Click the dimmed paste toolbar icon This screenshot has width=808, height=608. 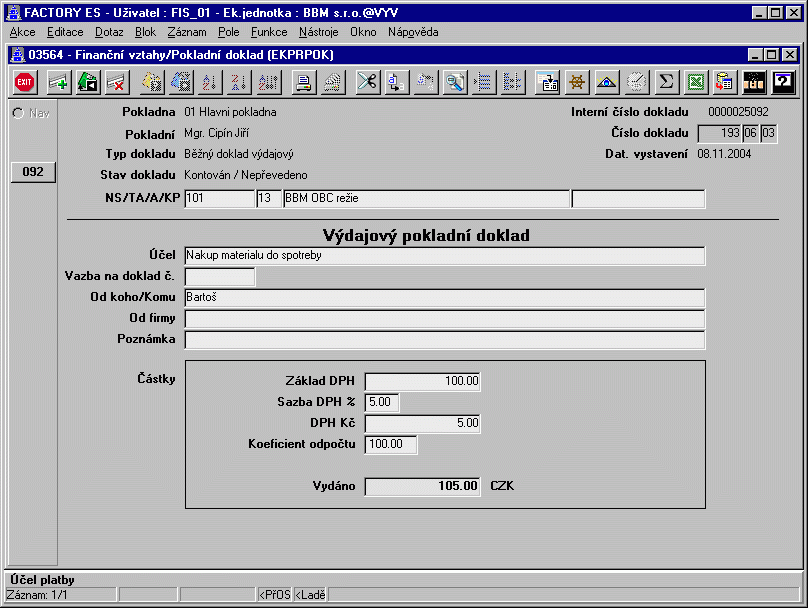point(426,82)
